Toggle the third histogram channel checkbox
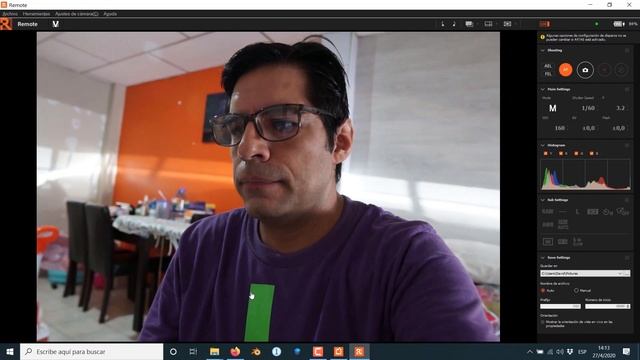640x360 pixels. (576, 153)
